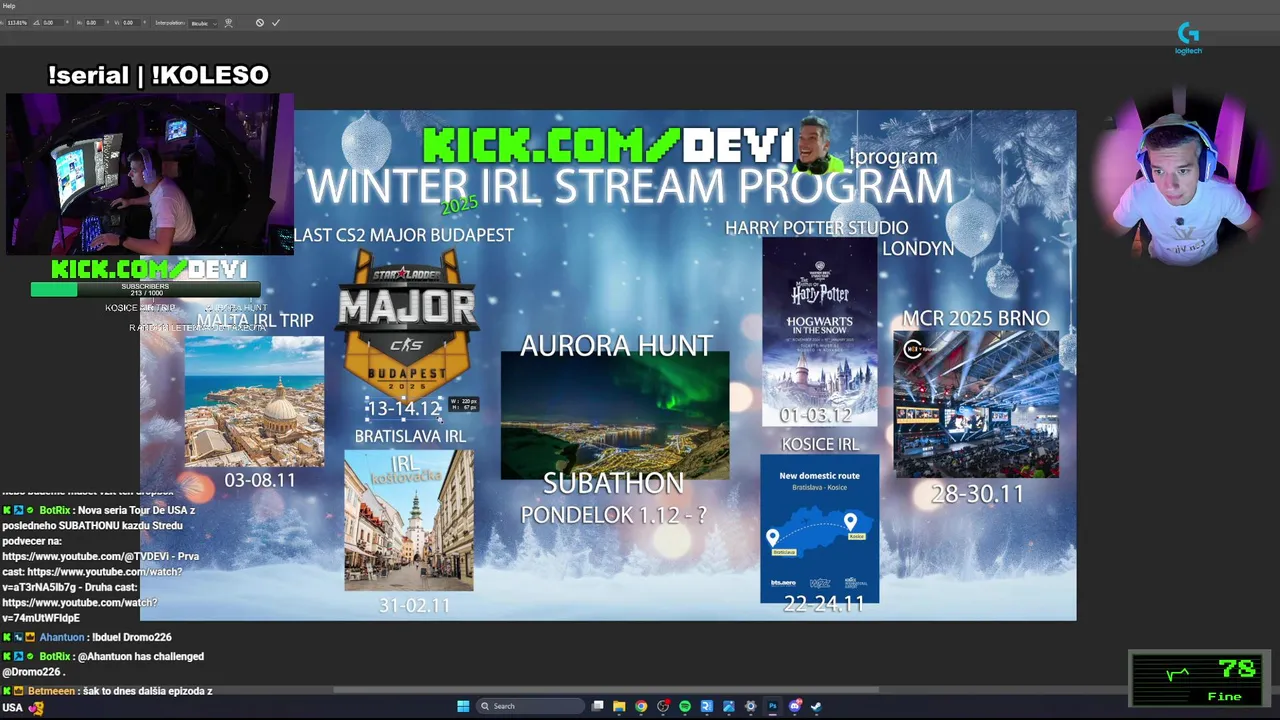
Task: Click the Logitech logo in the corner
Action: [x=1188, y=38]
